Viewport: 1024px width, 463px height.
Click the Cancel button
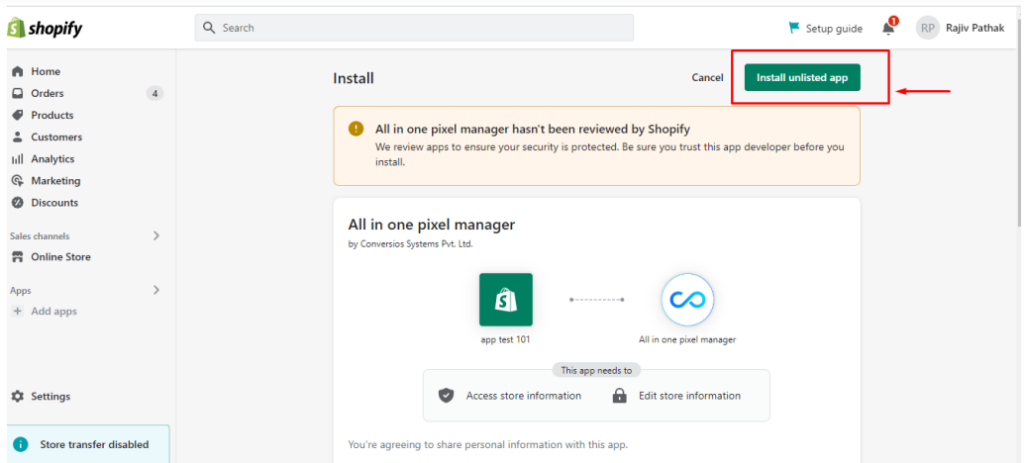click(707, 77)
